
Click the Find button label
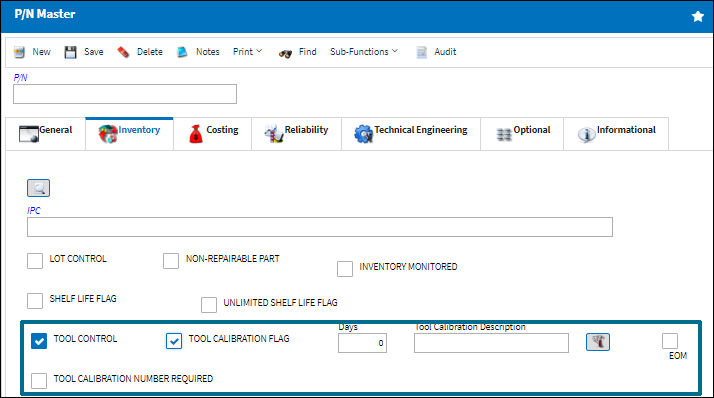point(307,52)
